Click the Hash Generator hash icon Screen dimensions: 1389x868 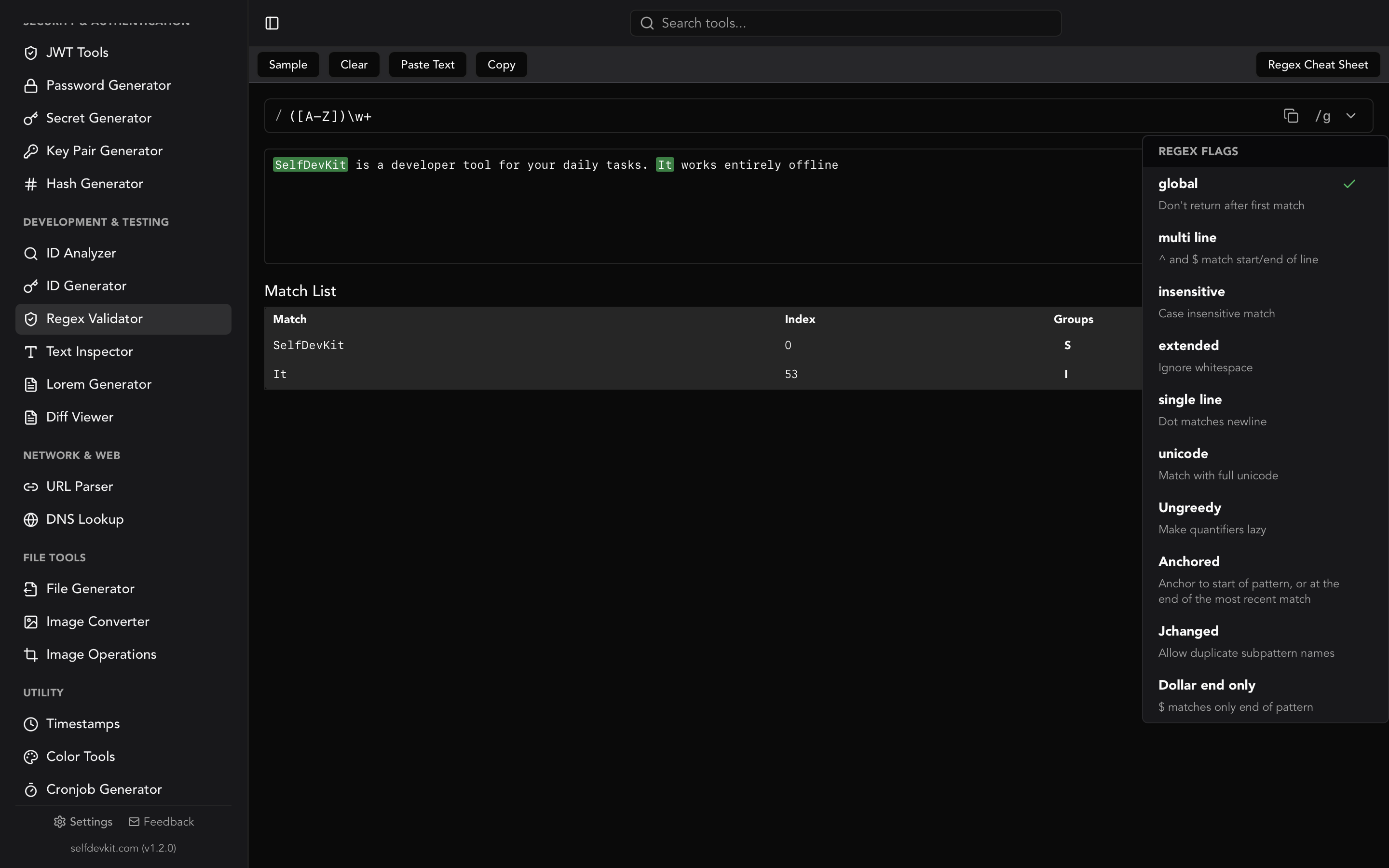(x=31, y=184)
